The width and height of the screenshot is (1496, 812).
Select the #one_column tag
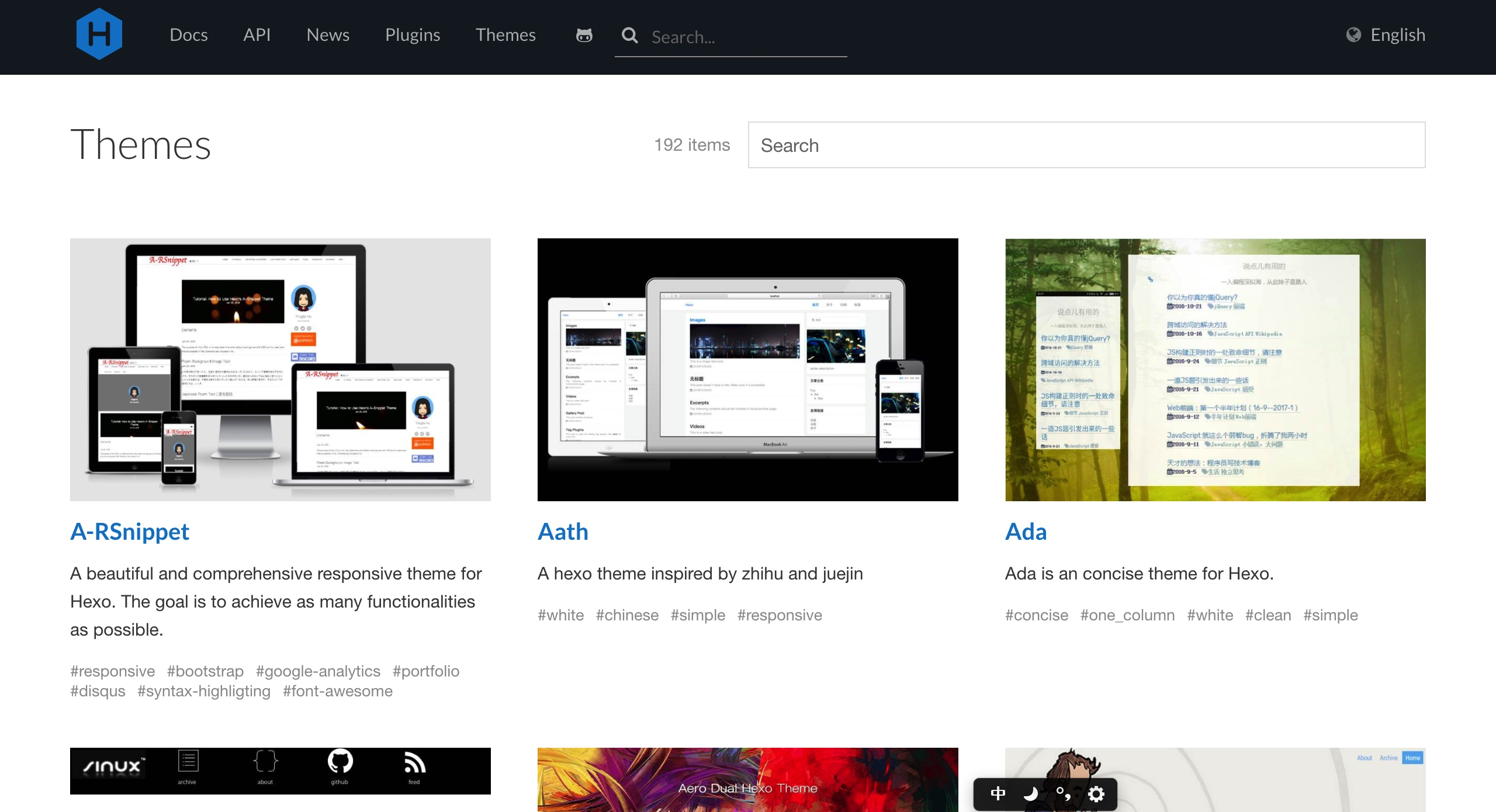click(x=1127, y=615)
